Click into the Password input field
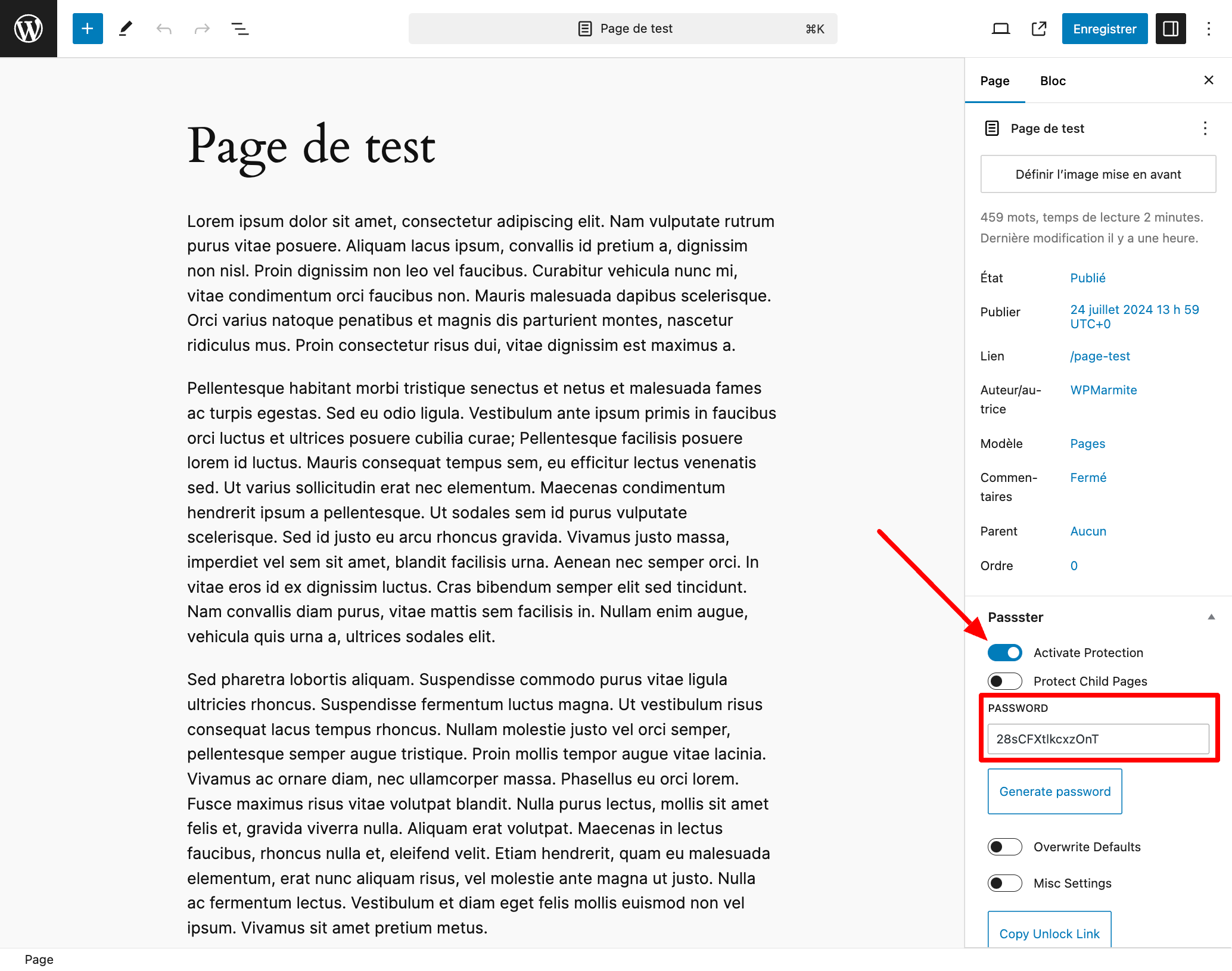The height and width of the screenshot is (971, 1232). coord(1097,739)
